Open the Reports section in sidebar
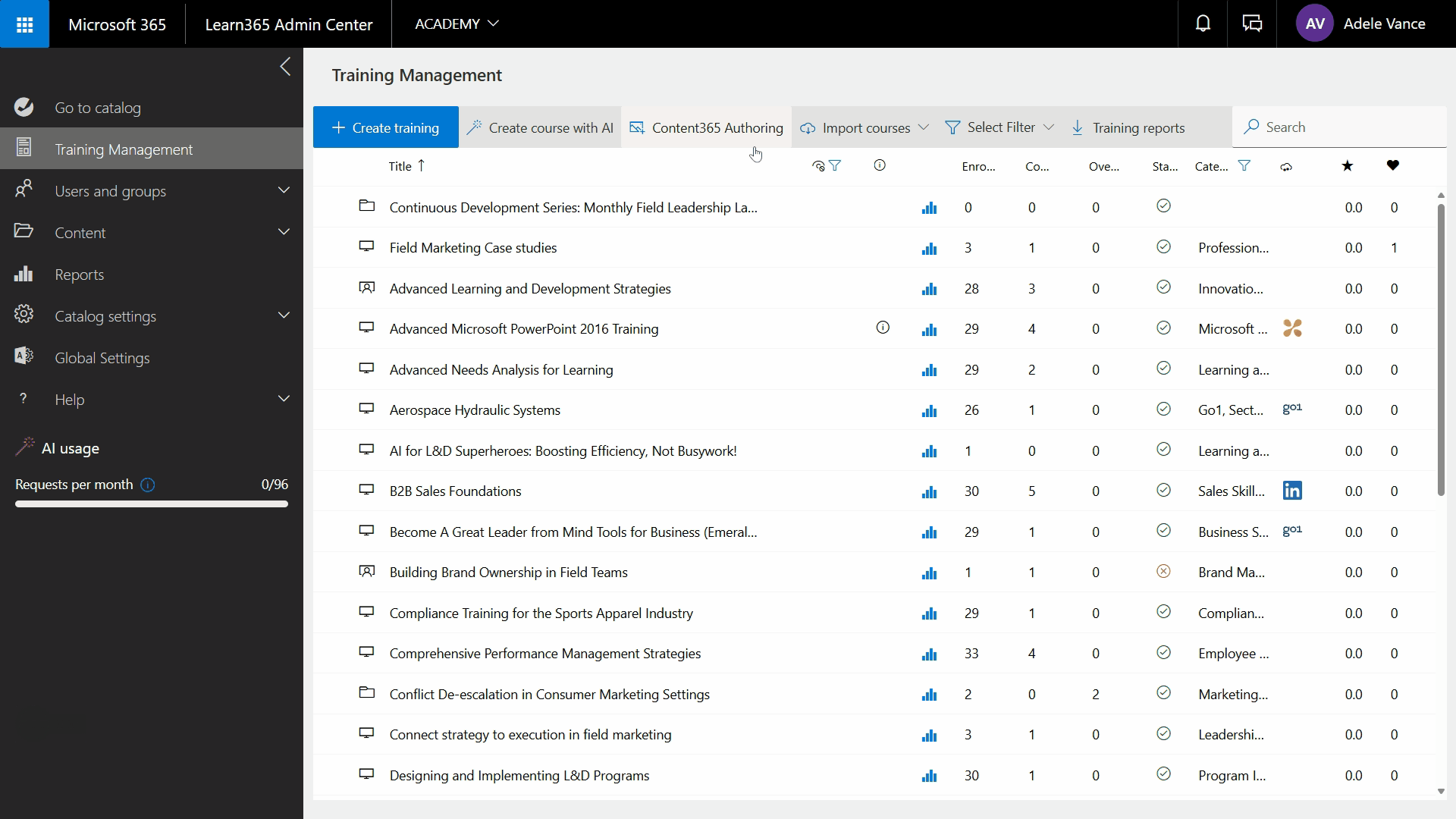 pyautogui.click(x=80, y=274)
